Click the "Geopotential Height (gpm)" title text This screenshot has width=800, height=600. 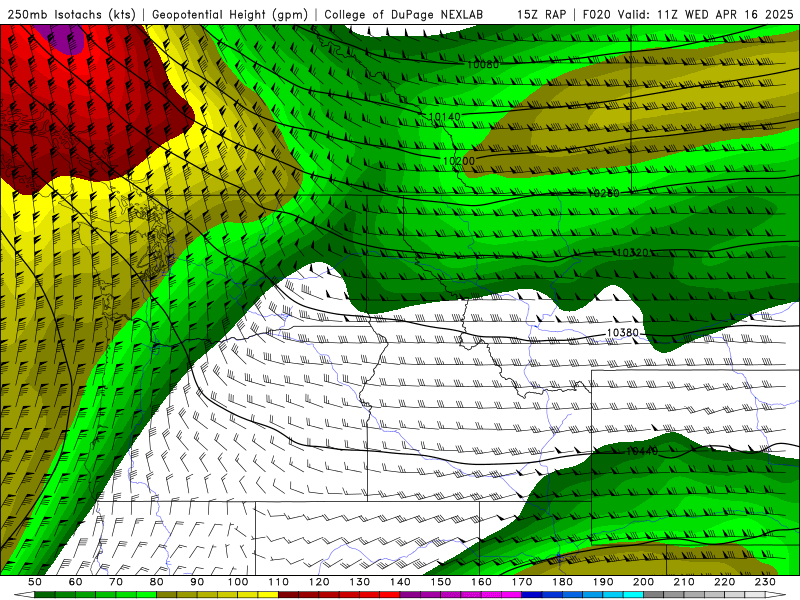230,15
